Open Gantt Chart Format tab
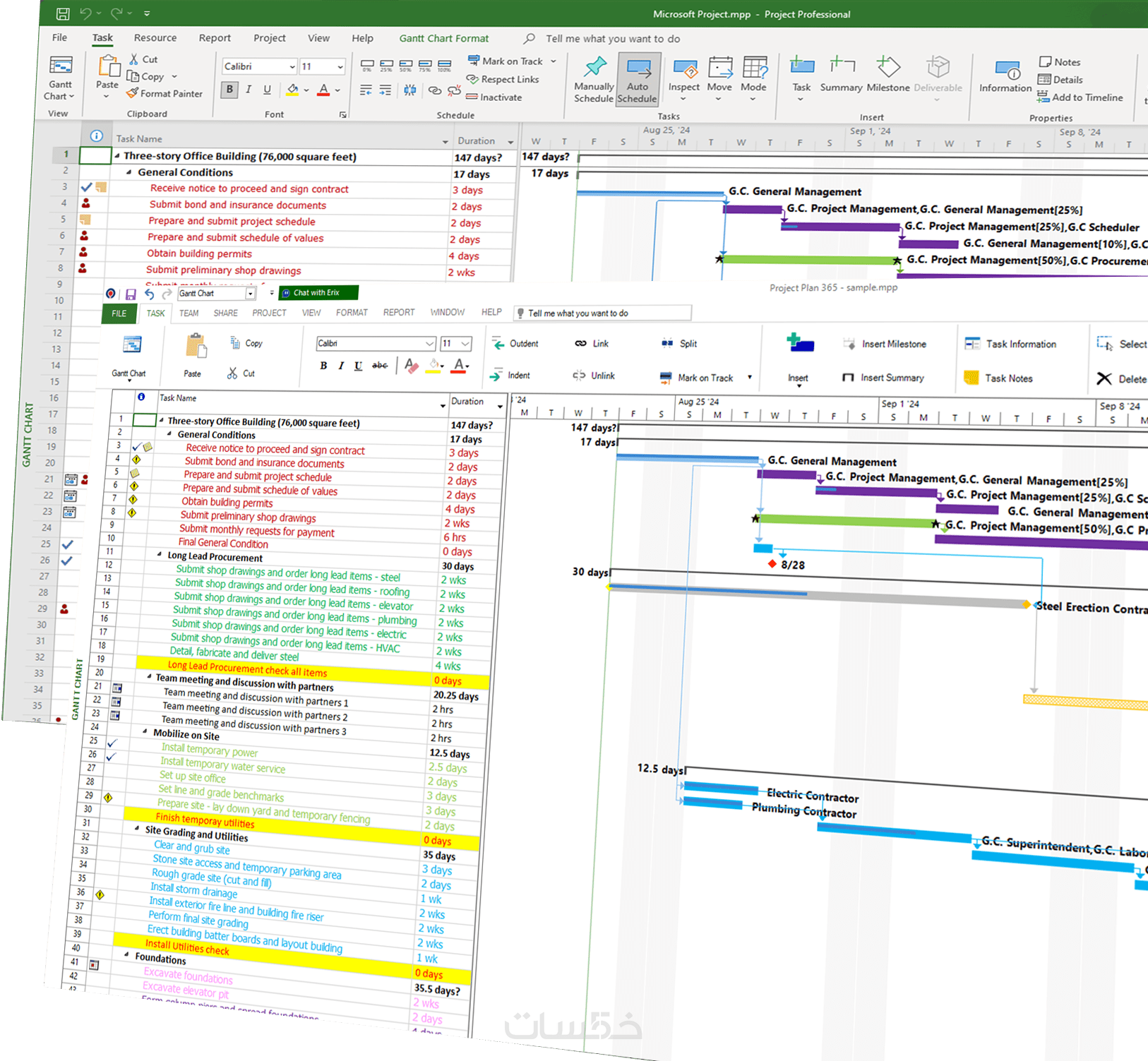 click(444, 38)
